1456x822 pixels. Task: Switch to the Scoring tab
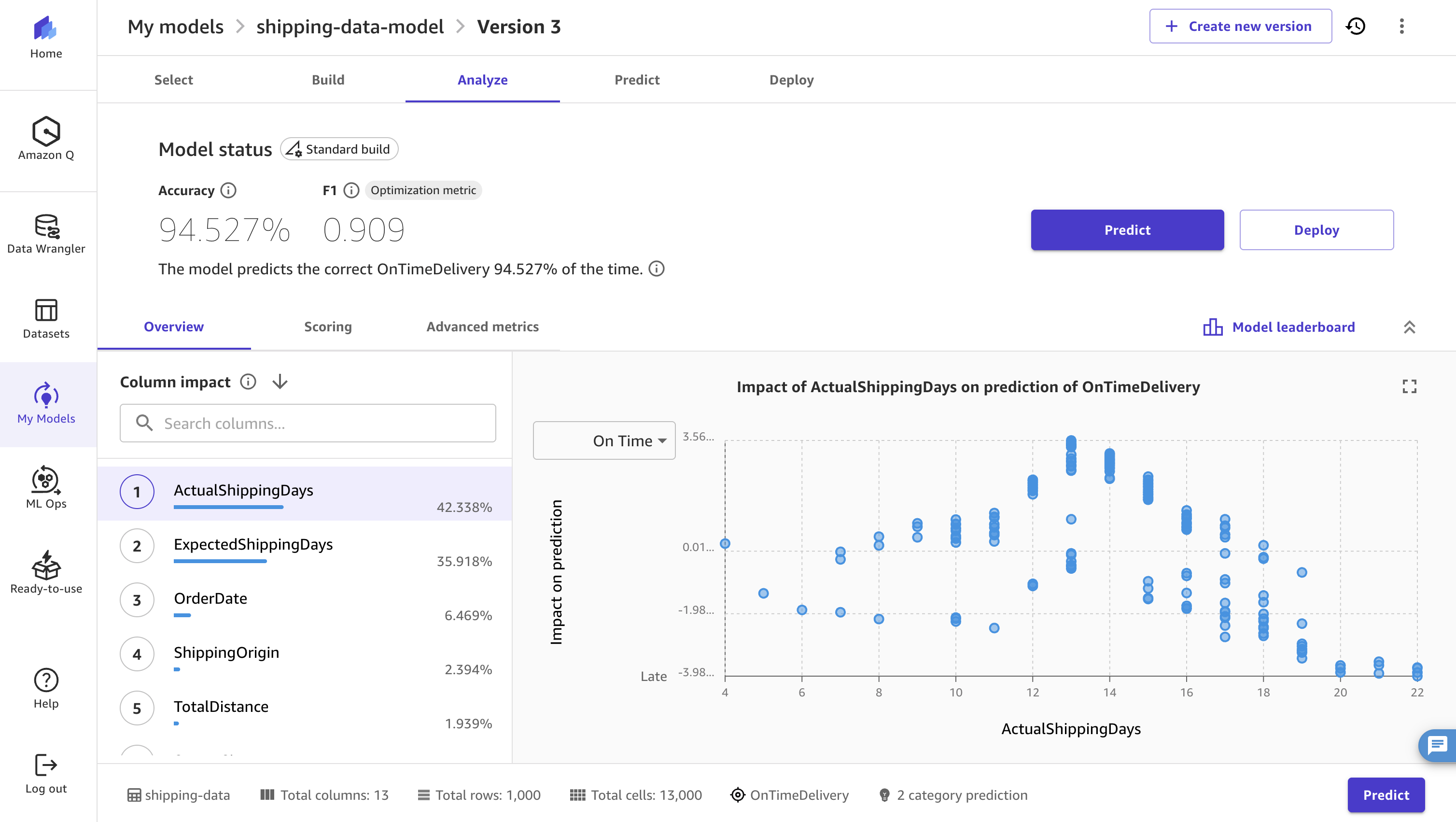point(328,327)
